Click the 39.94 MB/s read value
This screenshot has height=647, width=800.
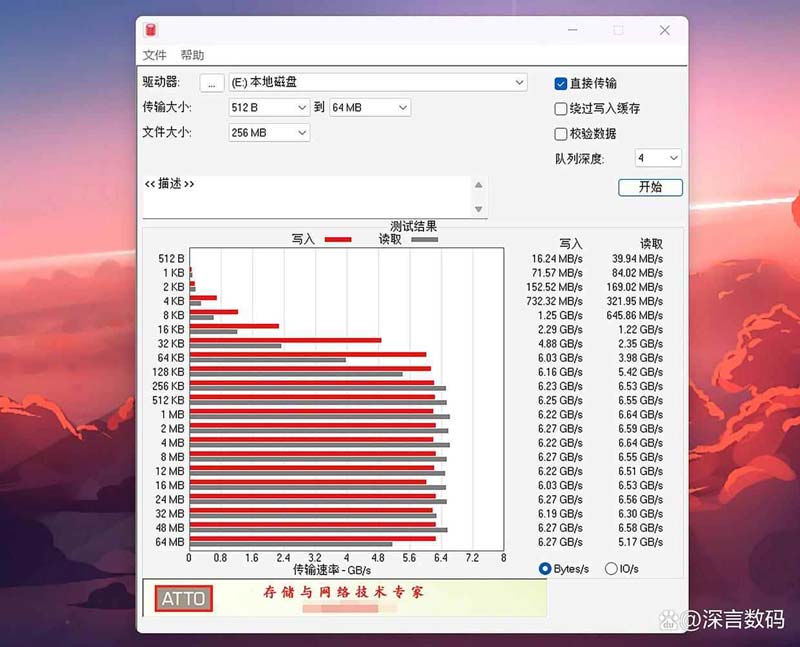tap(637, 259)
